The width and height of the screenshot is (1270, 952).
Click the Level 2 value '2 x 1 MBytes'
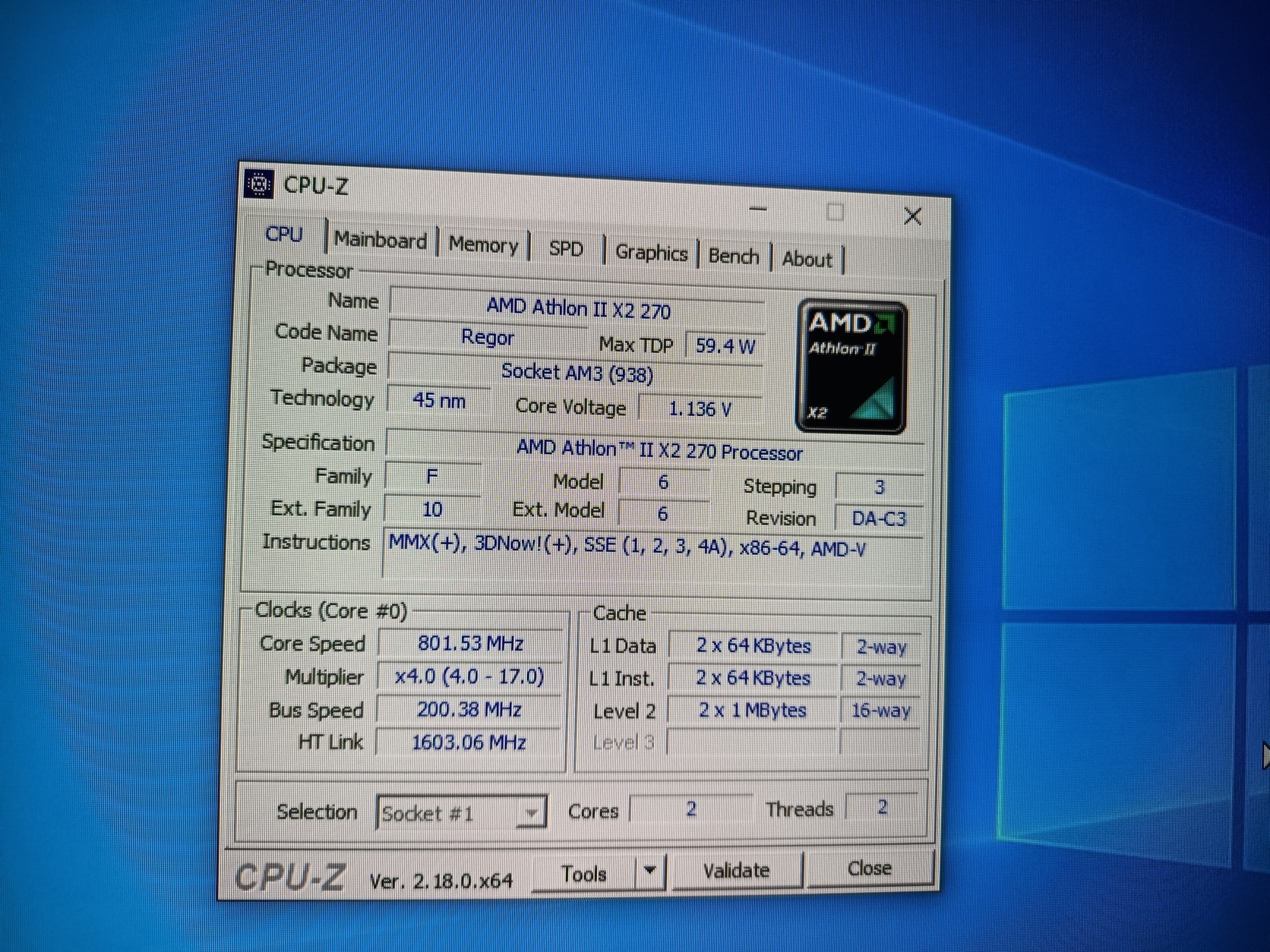tap(752, 711)
